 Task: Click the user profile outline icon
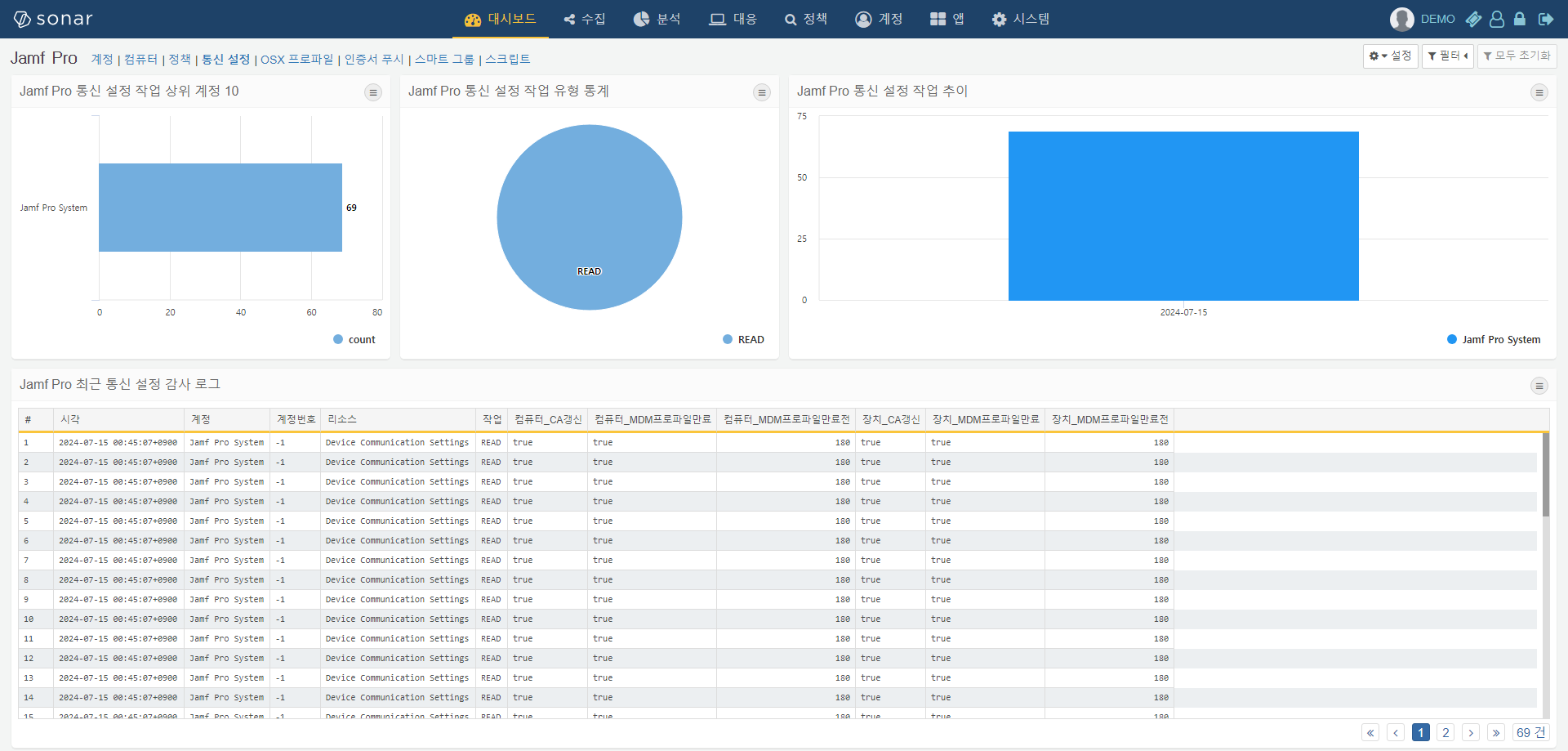click(x=1497, y=19)
